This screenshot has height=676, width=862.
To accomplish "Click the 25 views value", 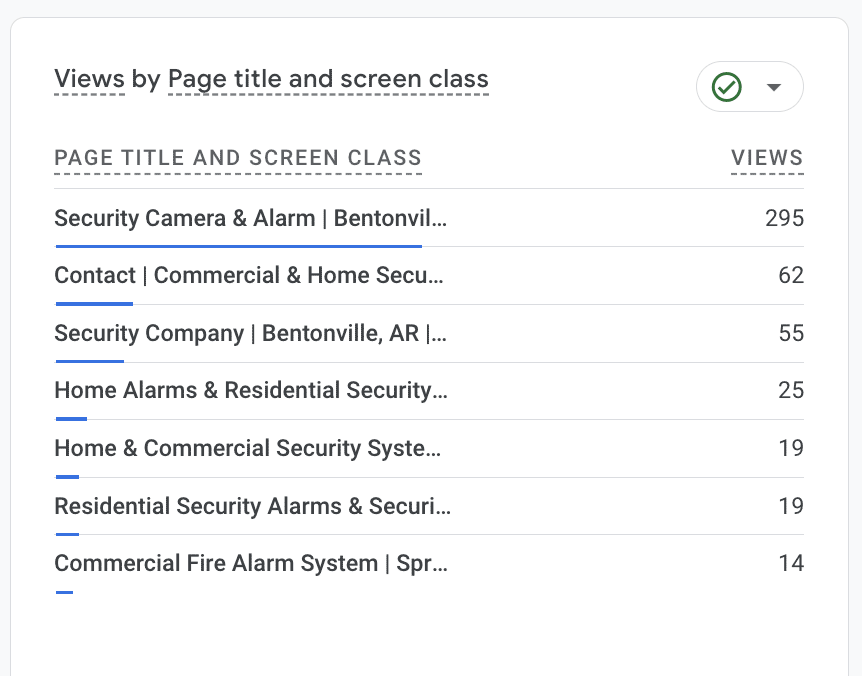I will [x=791, y=390].
